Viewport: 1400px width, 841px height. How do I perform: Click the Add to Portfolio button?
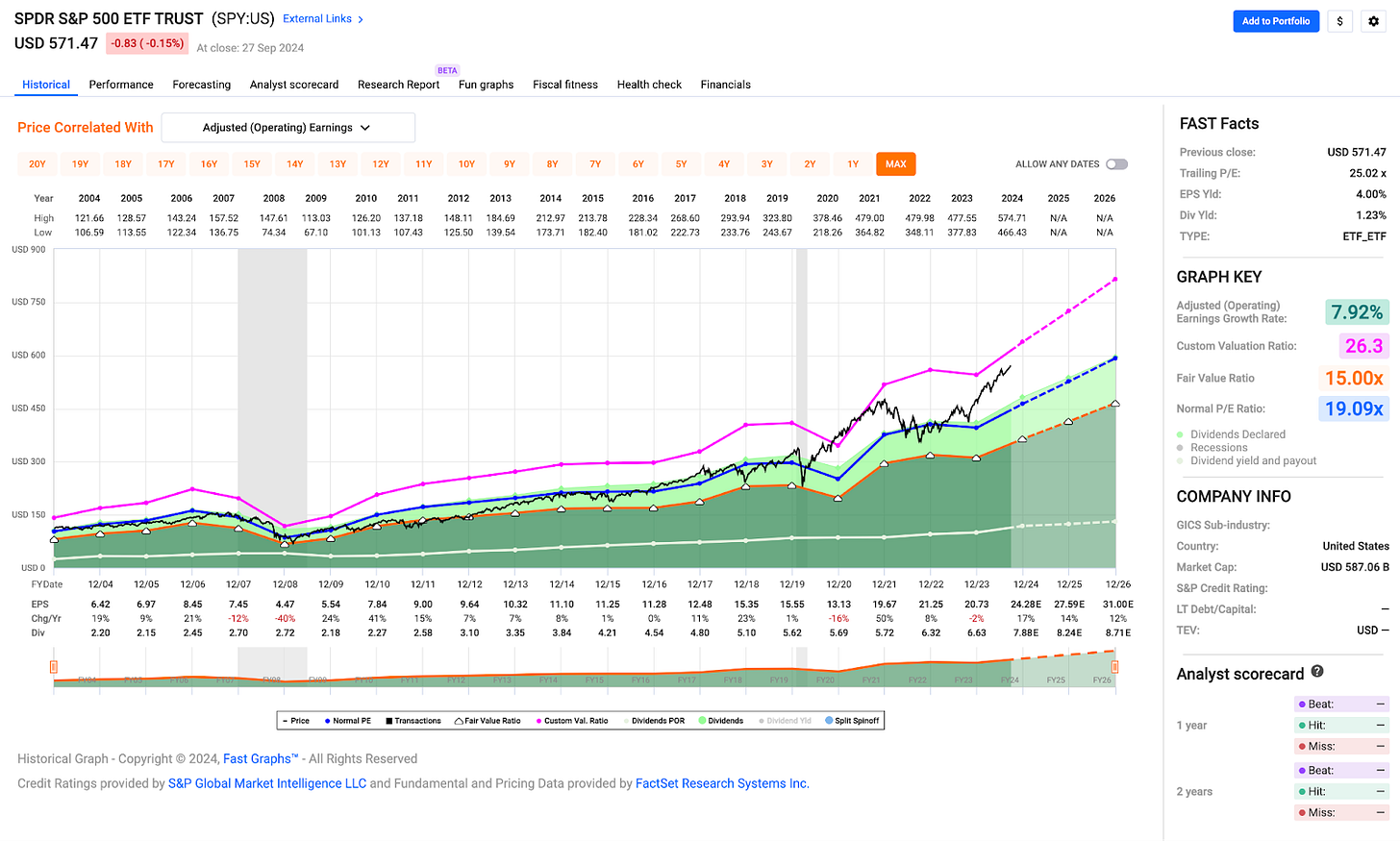[1276, 21]
